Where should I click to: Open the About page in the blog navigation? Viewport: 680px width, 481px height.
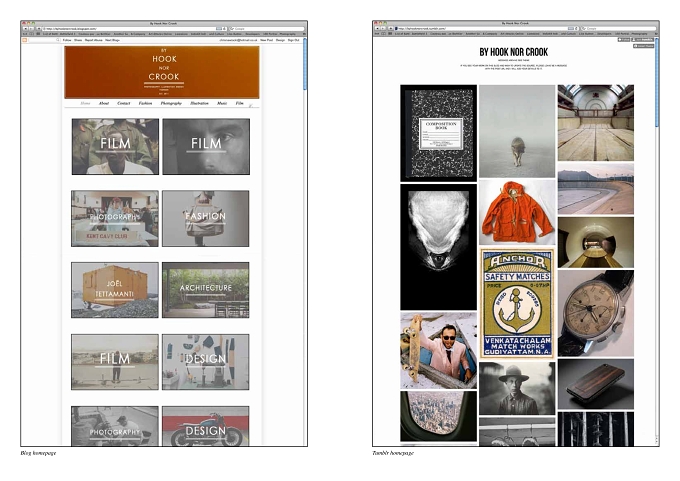point(104,103)
